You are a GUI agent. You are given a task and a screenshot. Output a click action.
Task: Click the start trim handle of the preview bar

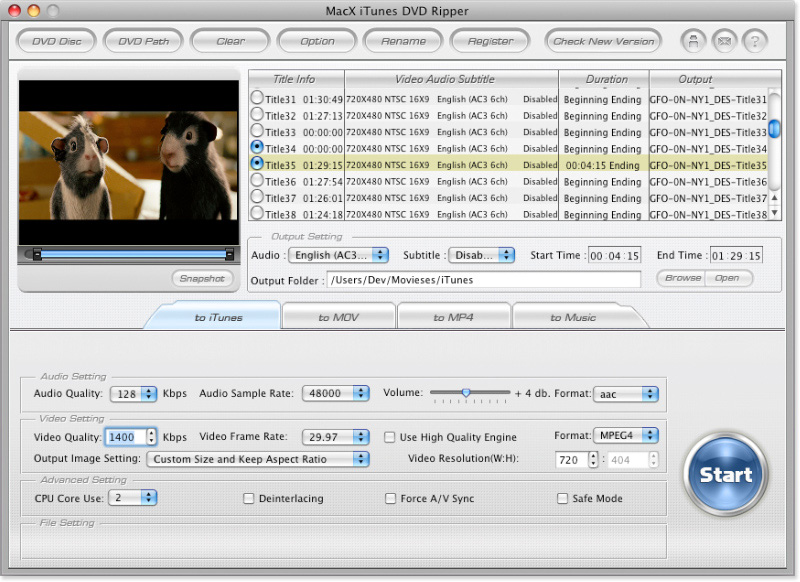[37, 254]
